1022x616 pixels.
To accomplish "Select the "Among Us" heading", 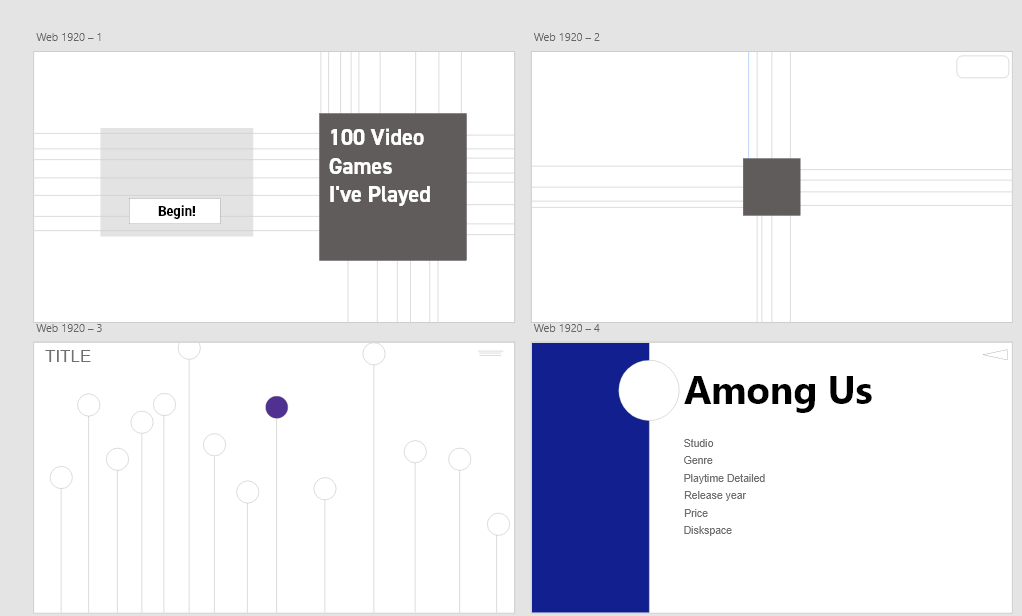I will 778,391.
